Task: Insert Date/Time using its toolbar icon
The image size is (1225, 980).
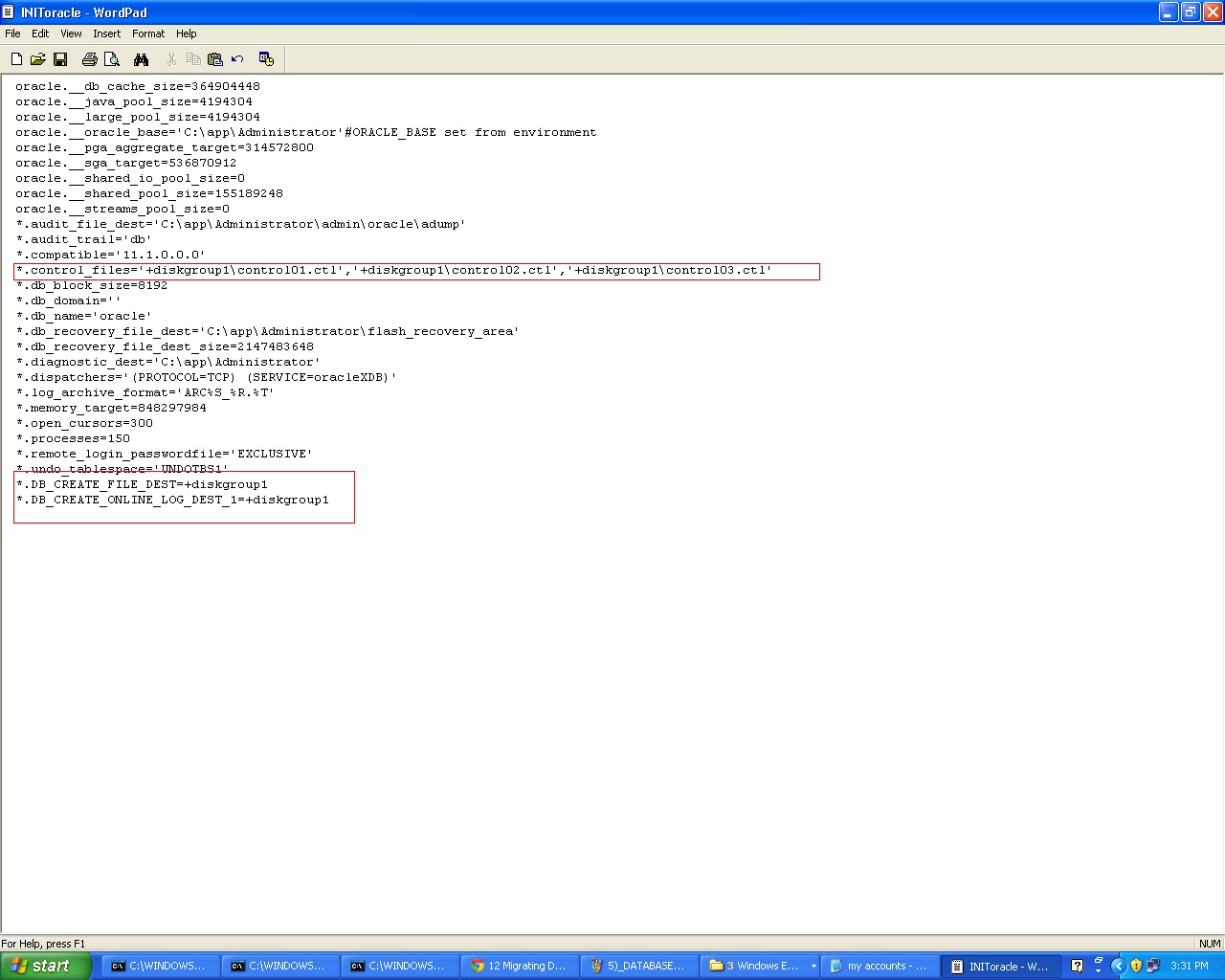Action: click(267, 58)
